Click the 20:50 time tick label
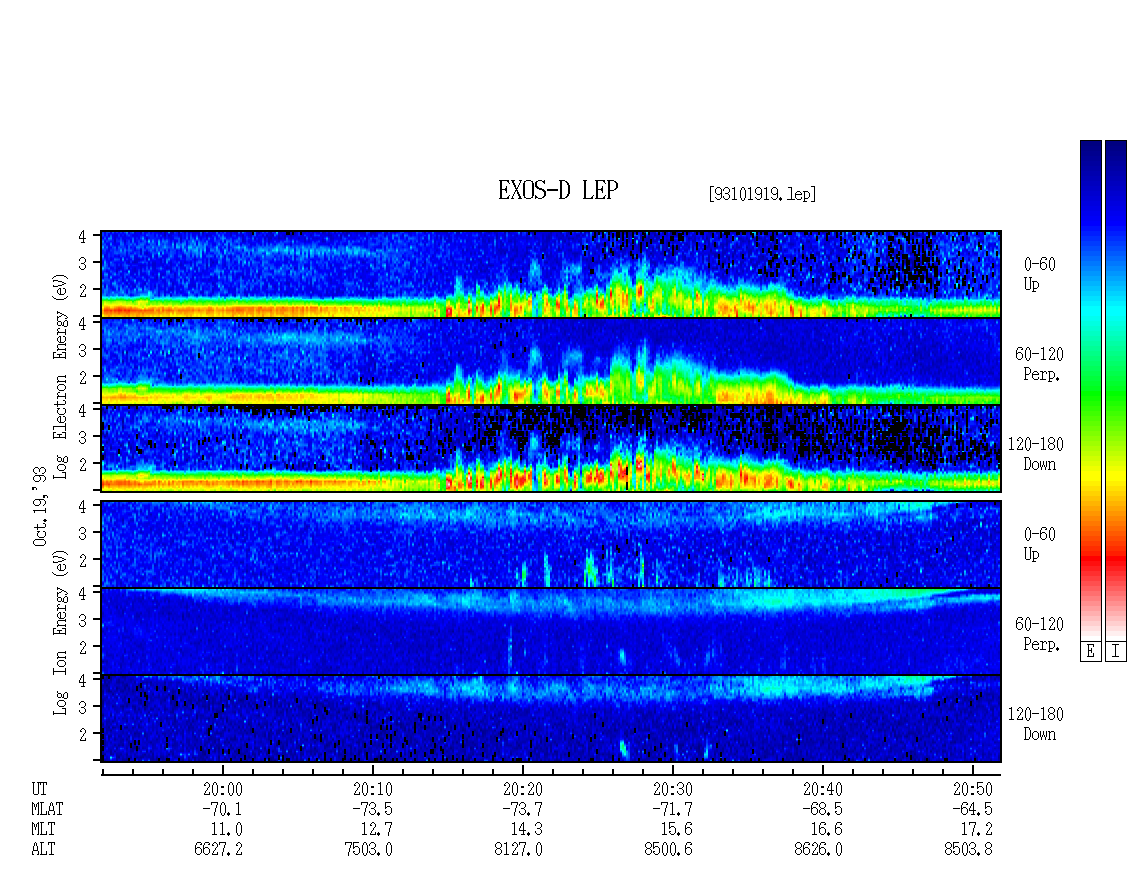1130x875 pixels. tap(972, 789)
